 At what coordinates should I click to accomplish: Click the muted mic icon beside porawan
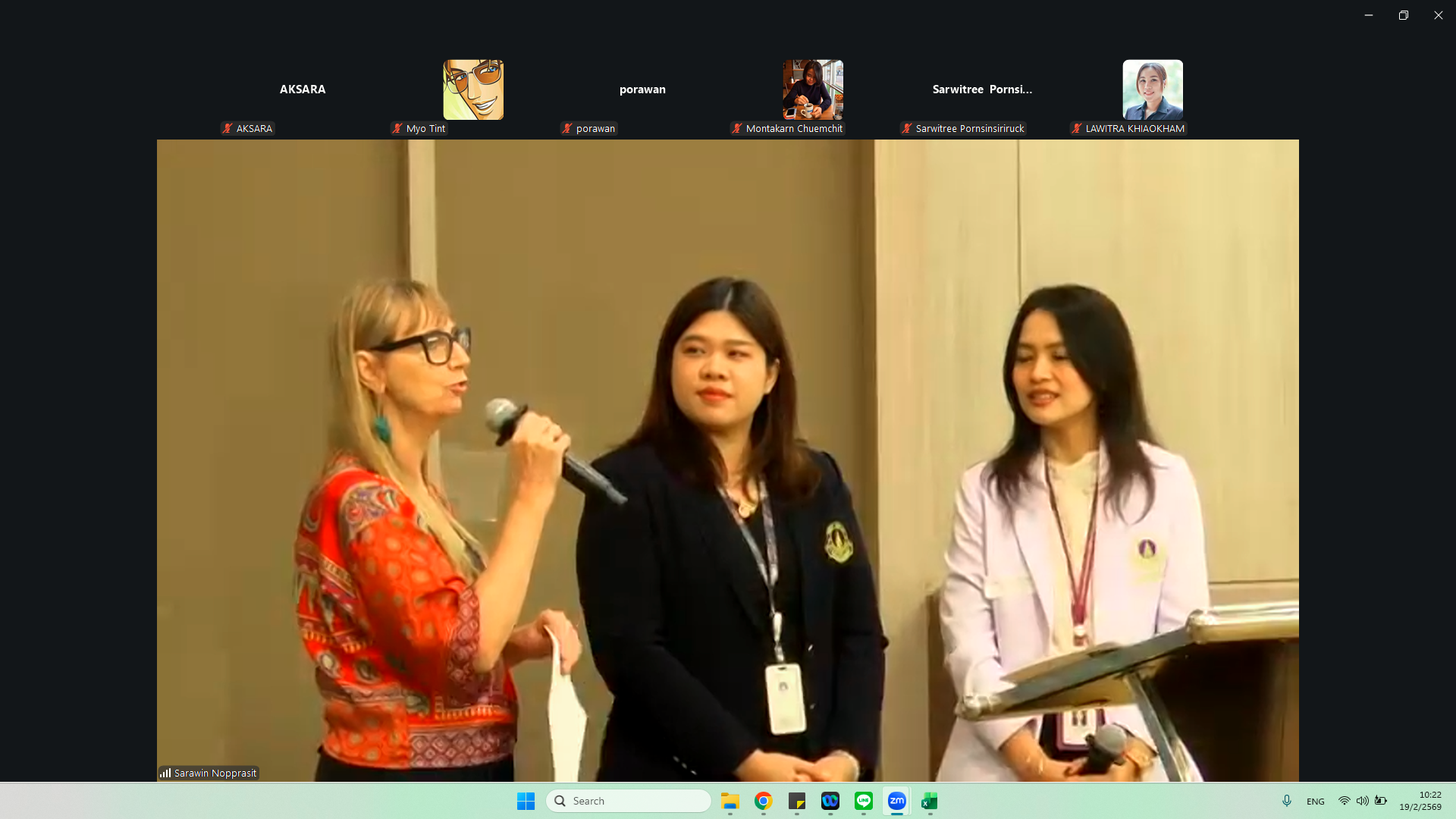click(567, 128)
